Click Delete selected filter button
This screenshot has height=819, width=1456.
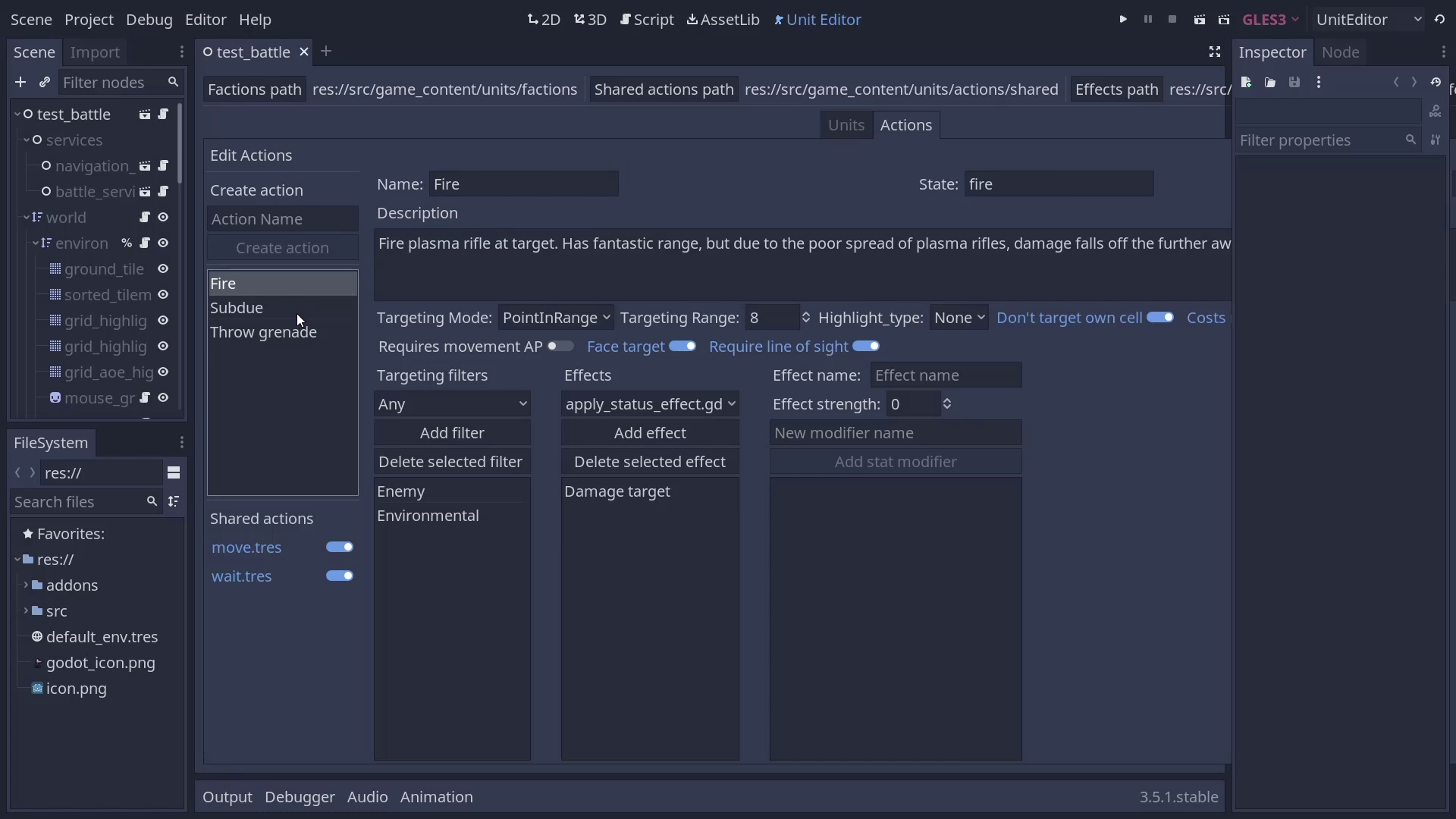pos(452,462)
